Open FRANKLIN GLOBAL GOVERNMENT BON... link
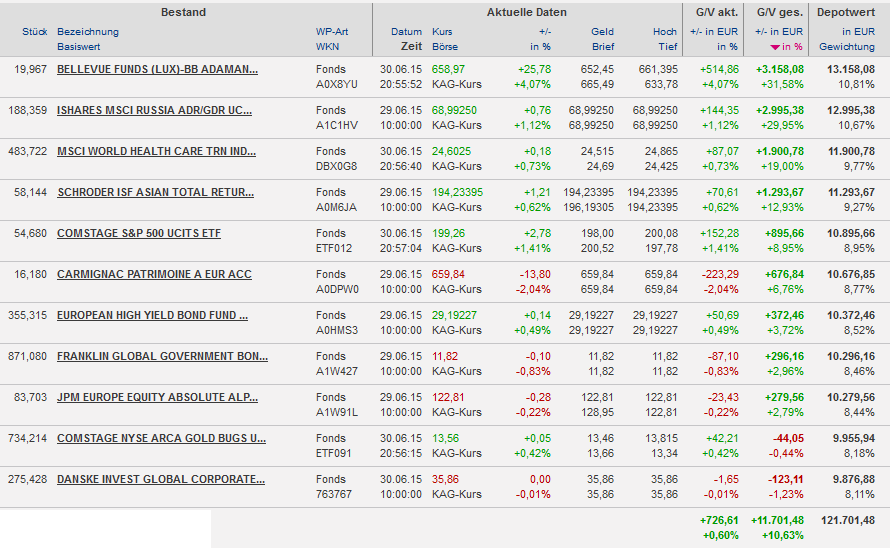 coord(162,356)
